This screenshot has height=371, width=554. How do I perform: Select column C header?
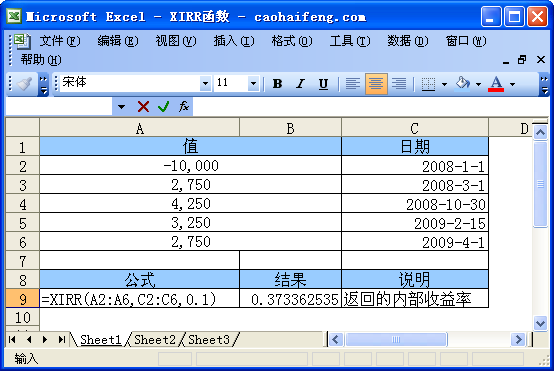pos(415,128)
